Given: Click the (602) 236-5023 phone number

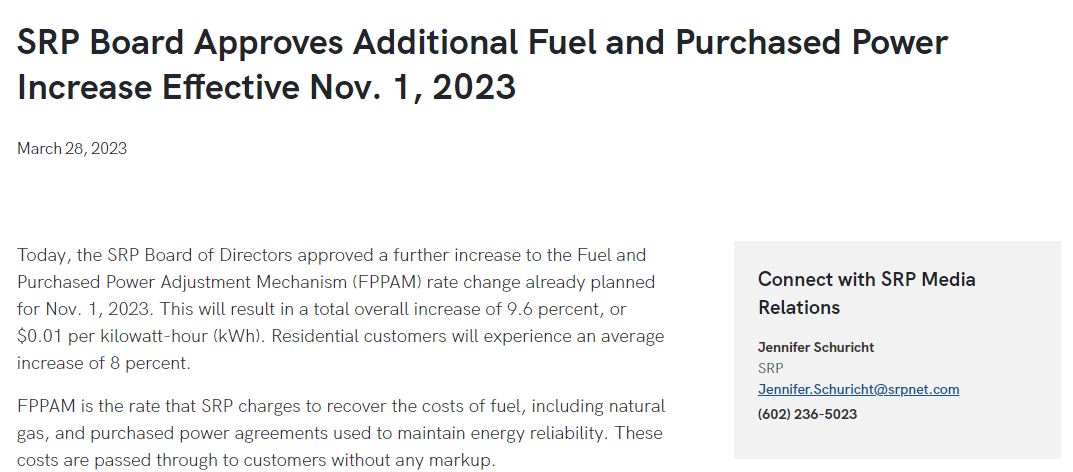Looking at the screenshot, I should coord(807,414).
